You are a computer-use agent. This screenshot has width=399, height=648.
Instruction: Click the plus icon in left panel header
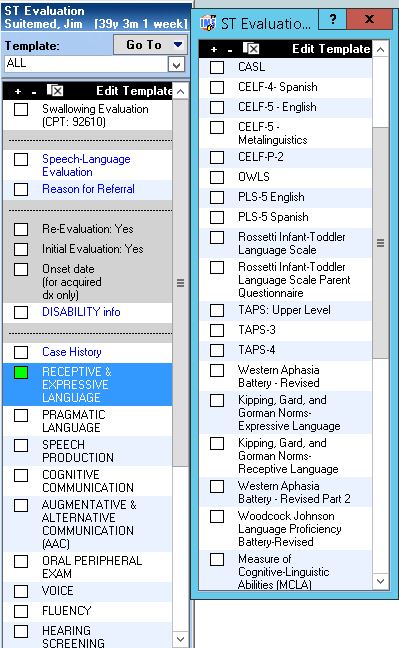pos(18,91)
